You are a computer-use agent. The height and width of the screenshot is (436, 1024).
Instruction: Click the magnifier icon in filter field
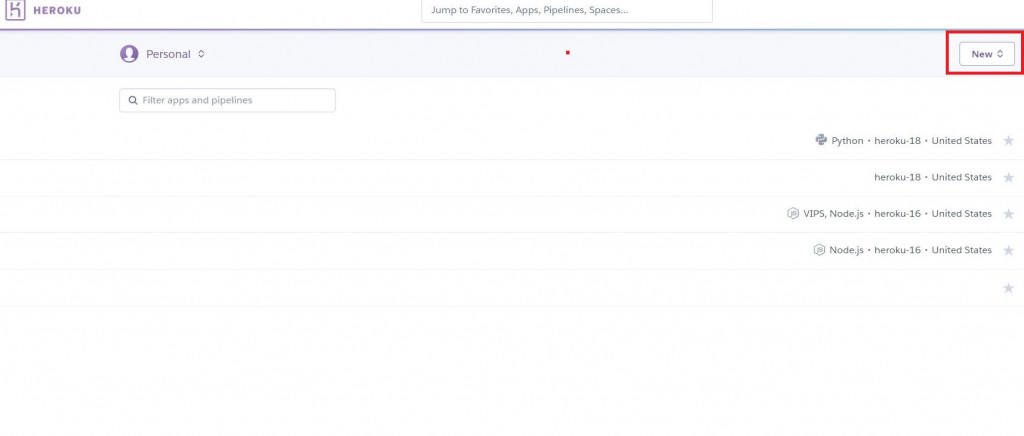133,101
